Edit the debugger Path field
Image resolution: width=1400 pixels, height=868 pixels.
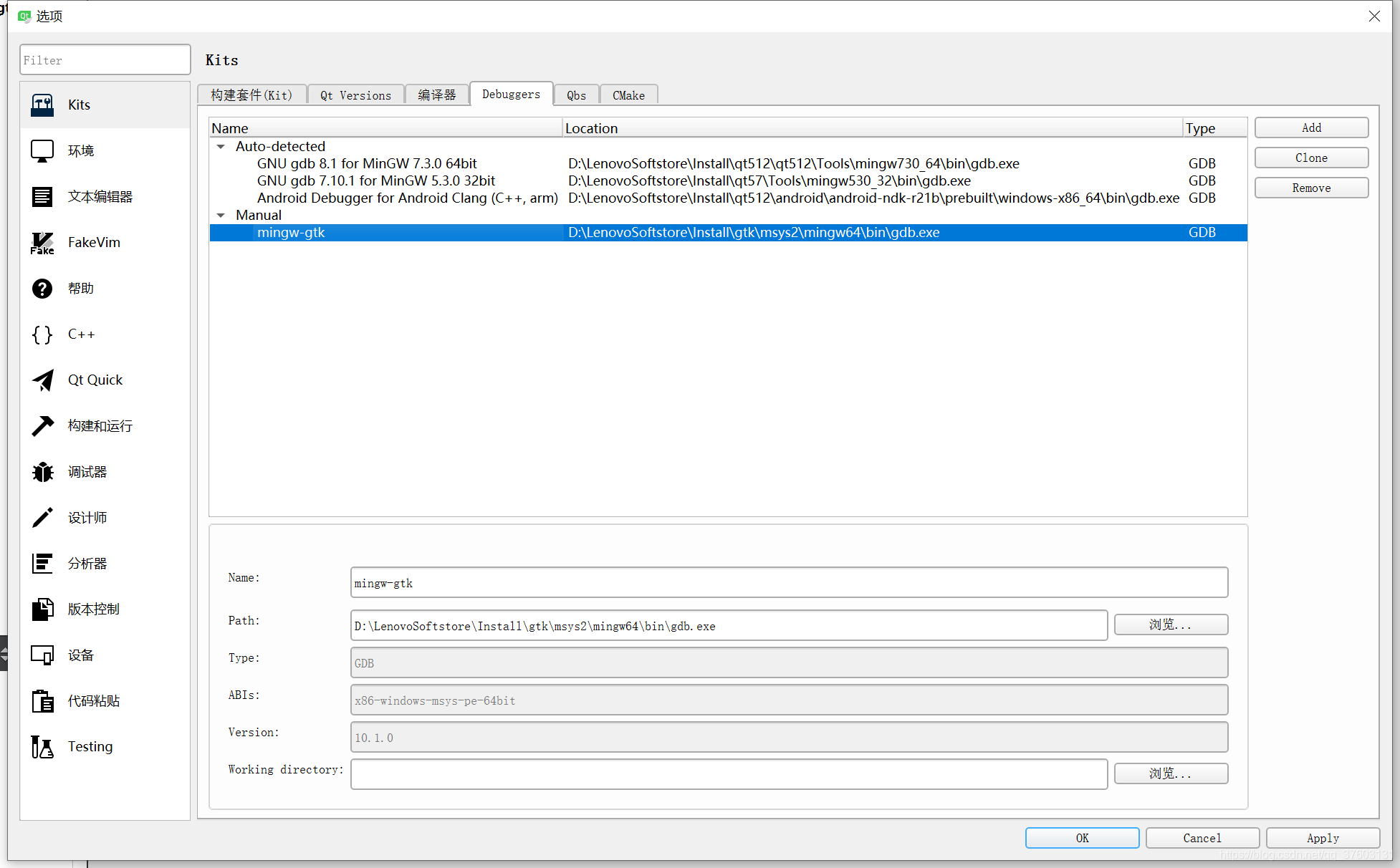click(x=729, y=625)
